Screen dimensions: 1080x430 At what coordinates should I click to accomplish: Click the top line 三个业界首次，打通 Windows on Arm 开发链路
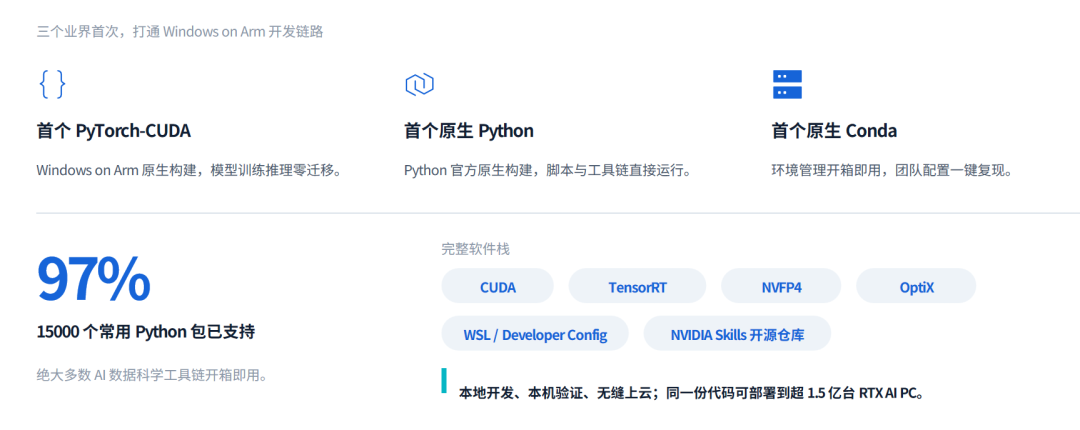tap(180, 32)
